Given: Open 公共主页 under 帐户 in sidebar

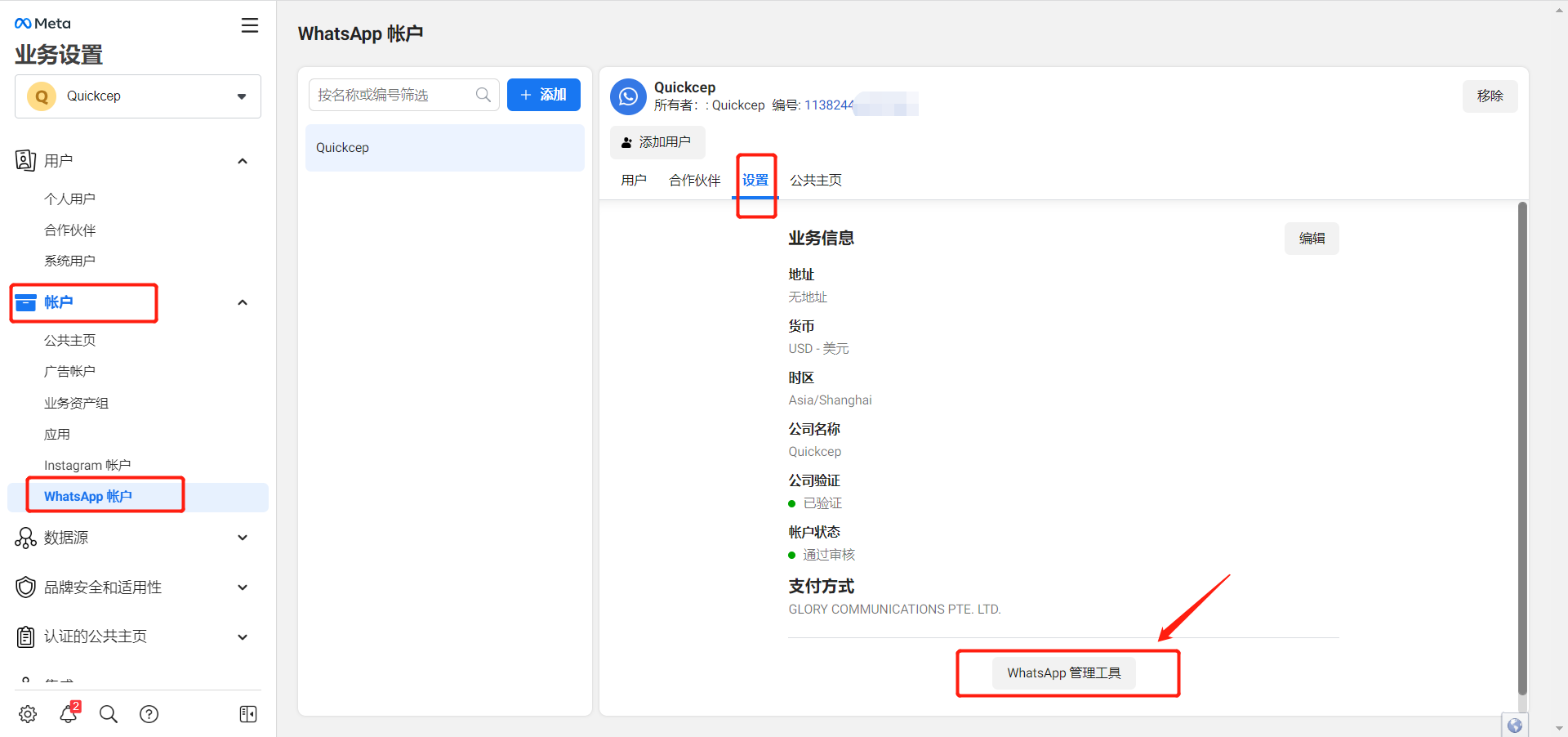Looking at the screenshot, I should [69, 340].
